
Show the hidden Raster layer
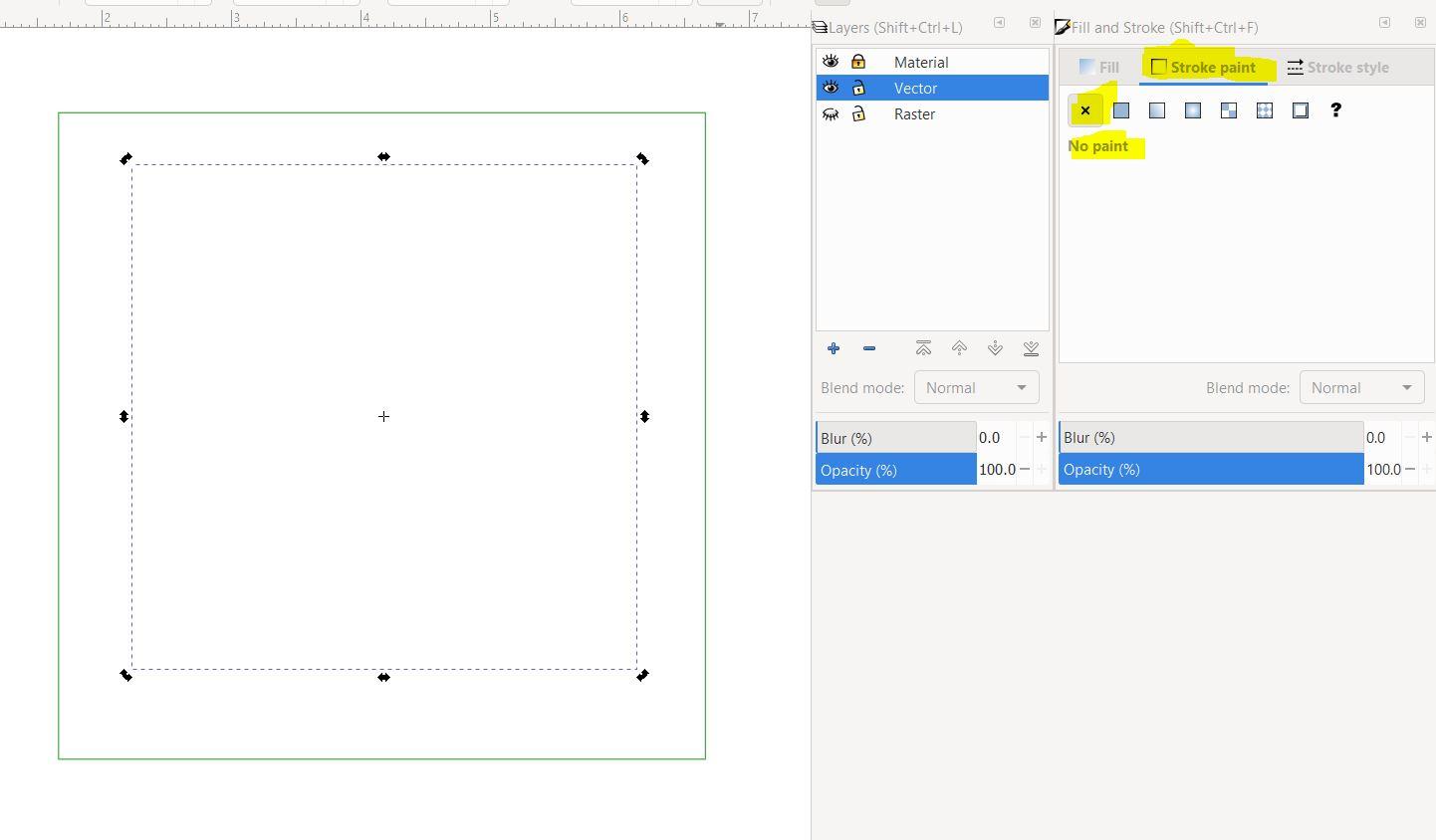coord(831,113)
